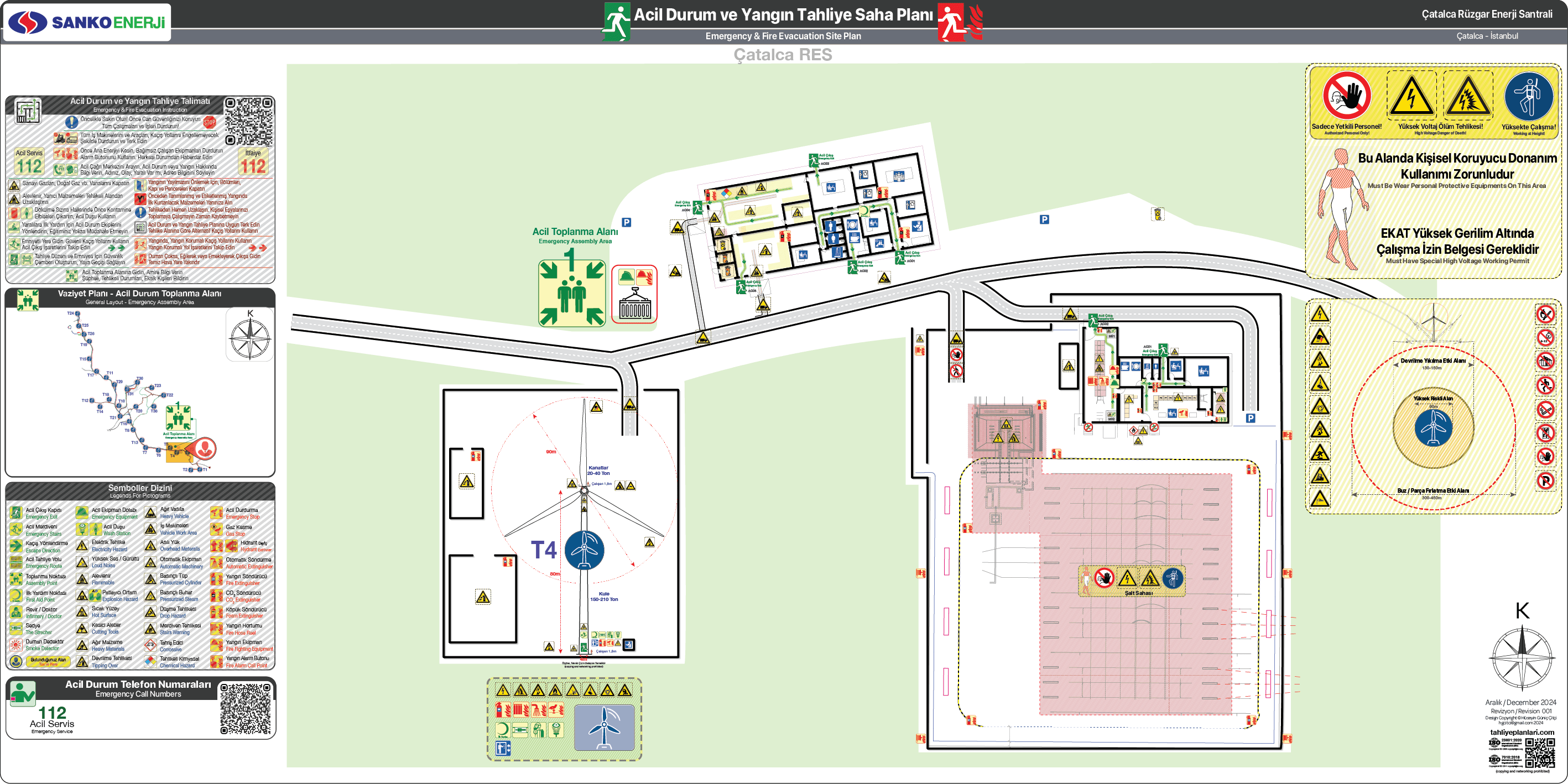Image resolution: width=1568 pixels, height=784 pixels.
Task: Click the blue turbine icon inside the Yüksek Riskli Alan circle
Action: point(1433,428)
